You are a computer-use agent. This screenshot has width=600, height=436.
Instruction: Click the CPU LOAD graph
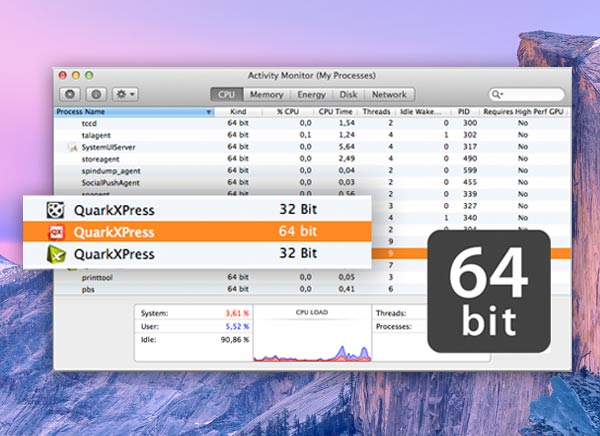[312, 333]
